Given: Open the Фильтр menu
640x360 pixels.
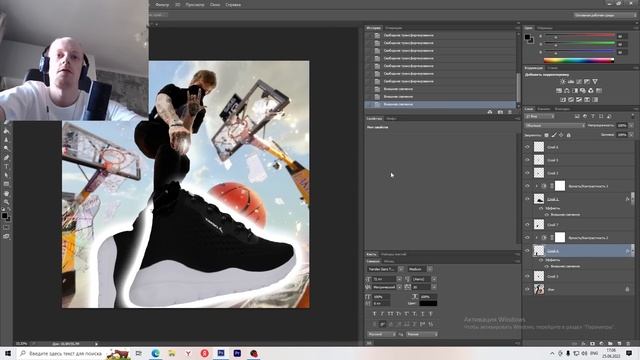Looking at the screenshot, I should 162,5.
